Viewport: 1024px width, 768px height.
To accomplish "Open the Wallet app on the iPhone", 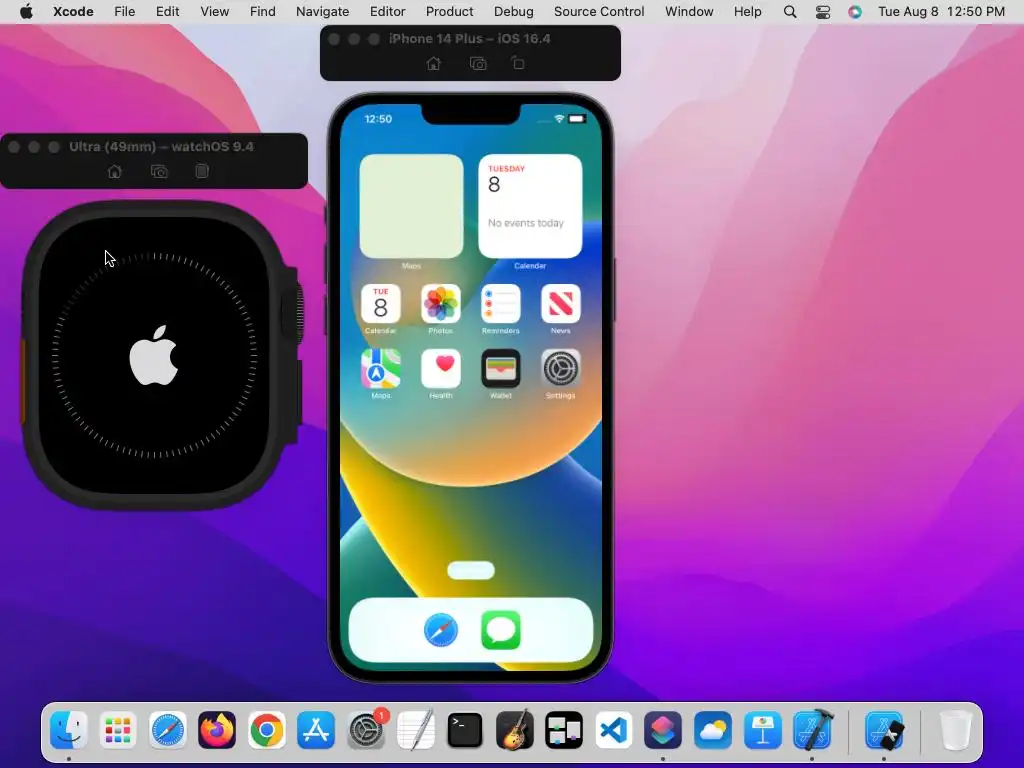I will 501,368.
